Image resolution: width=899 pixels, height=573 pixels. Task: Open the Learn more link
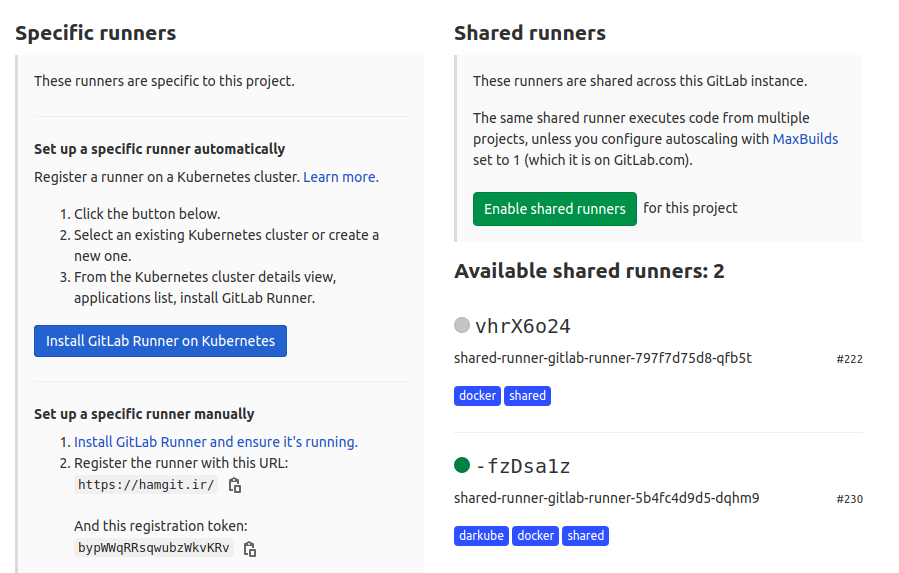[341, 177]
